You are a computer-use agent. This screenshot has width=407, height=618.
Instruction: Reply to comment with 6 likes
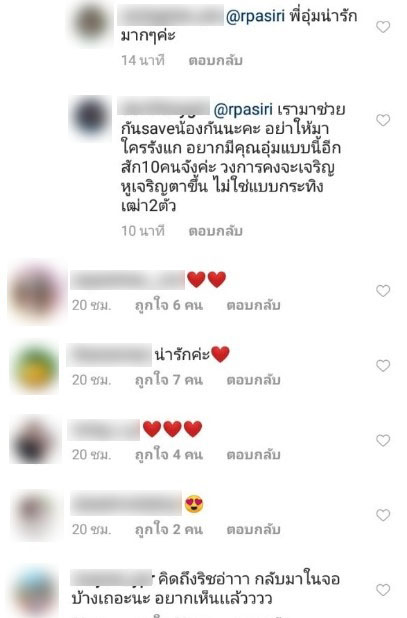(x=253, y=305)
